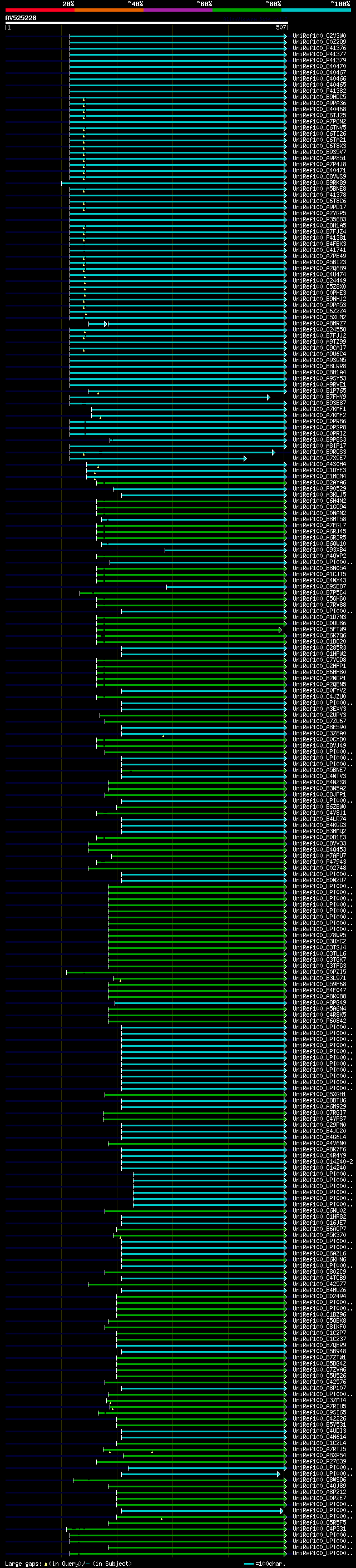Screen dimensions: 356x1568
Task: Click the cyan ~100% identity legend segment
Action: [x=316, y=10]
